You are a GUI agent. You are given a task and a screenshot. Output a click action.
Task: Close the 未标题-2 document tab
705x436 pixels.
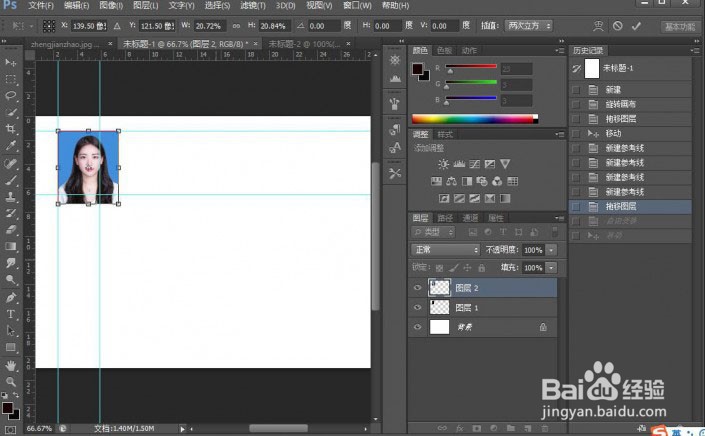pyautogui.click(x=348, y=44)
